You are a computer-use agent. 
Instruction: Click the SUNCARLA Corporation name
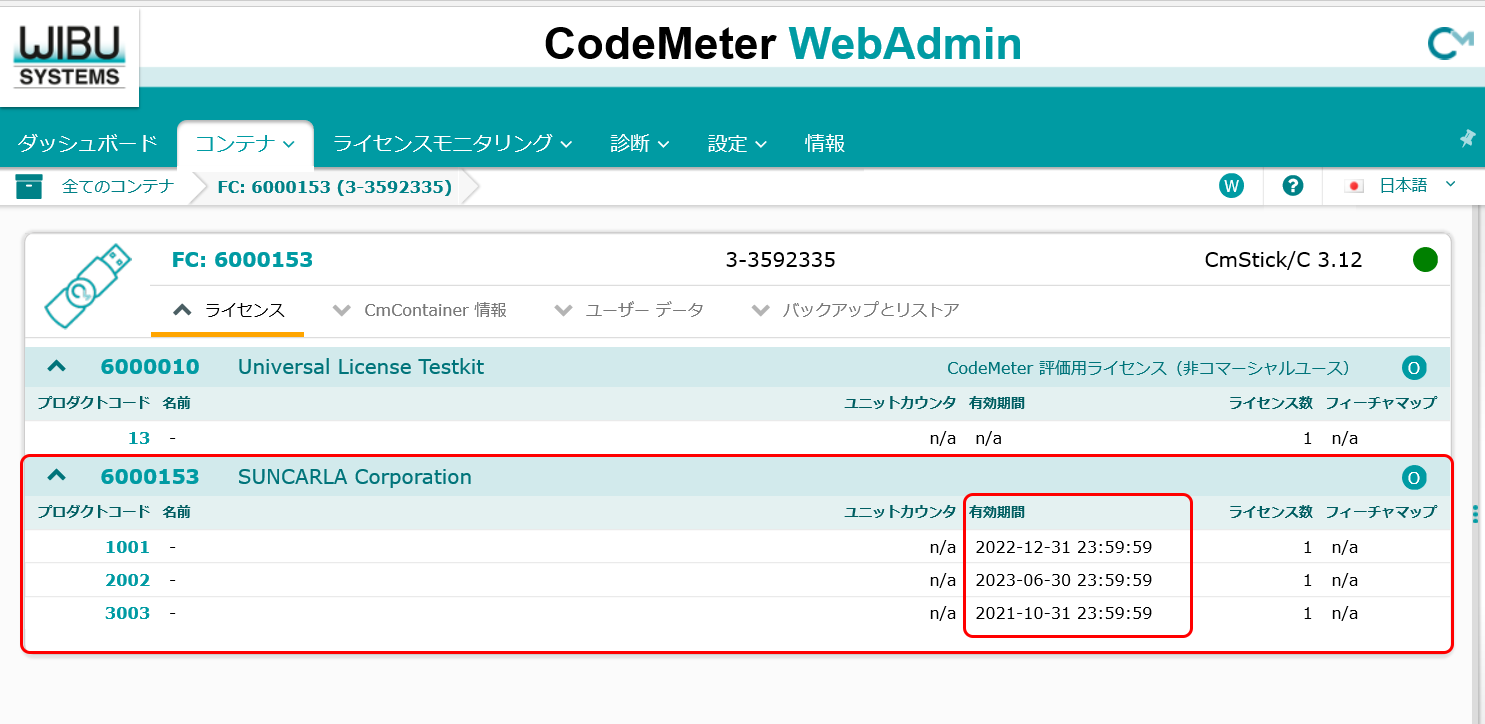(355, 477)
